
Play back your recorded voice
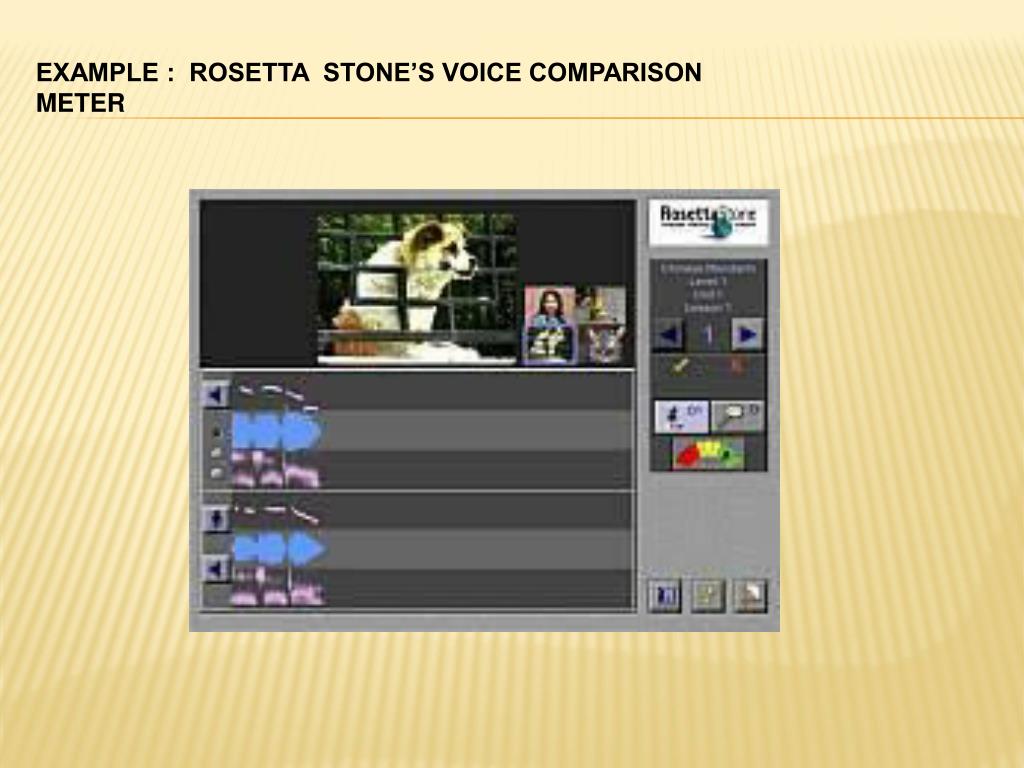[216, 569]
